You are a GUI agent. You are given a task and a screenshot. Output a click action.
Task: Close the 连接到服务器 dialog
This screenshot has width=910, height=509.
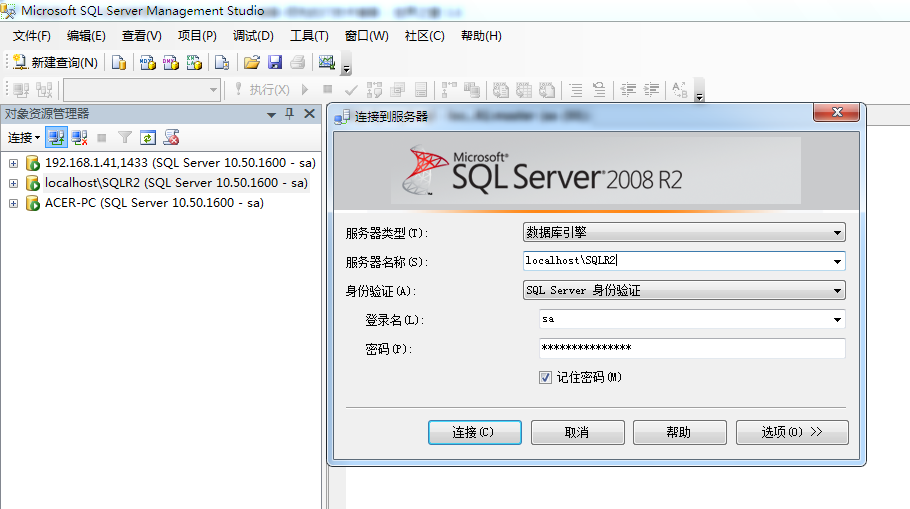(836, 113)
